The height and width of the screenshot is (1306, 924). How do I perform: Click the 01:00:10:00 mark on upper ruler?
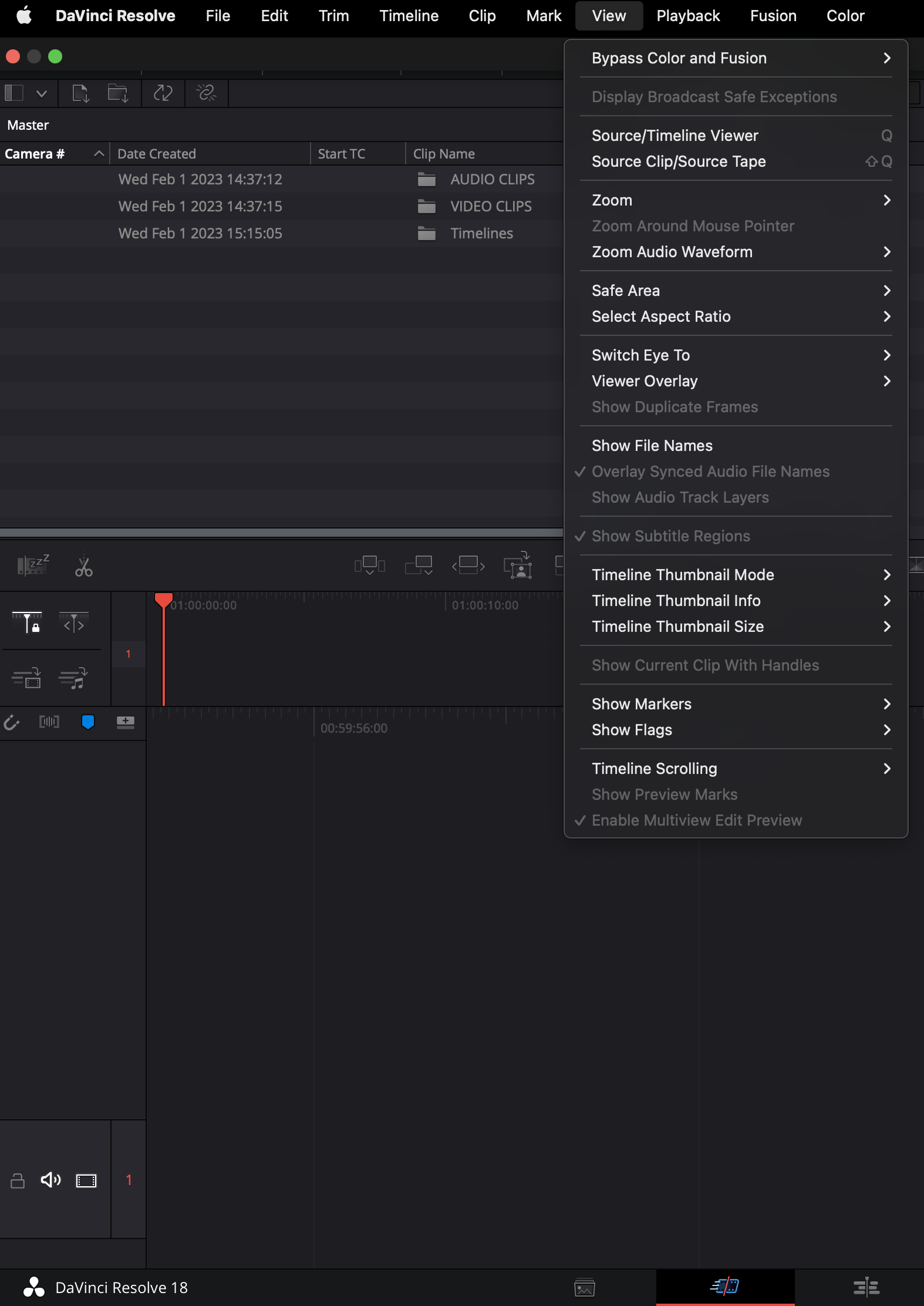(x=485, y=605)
